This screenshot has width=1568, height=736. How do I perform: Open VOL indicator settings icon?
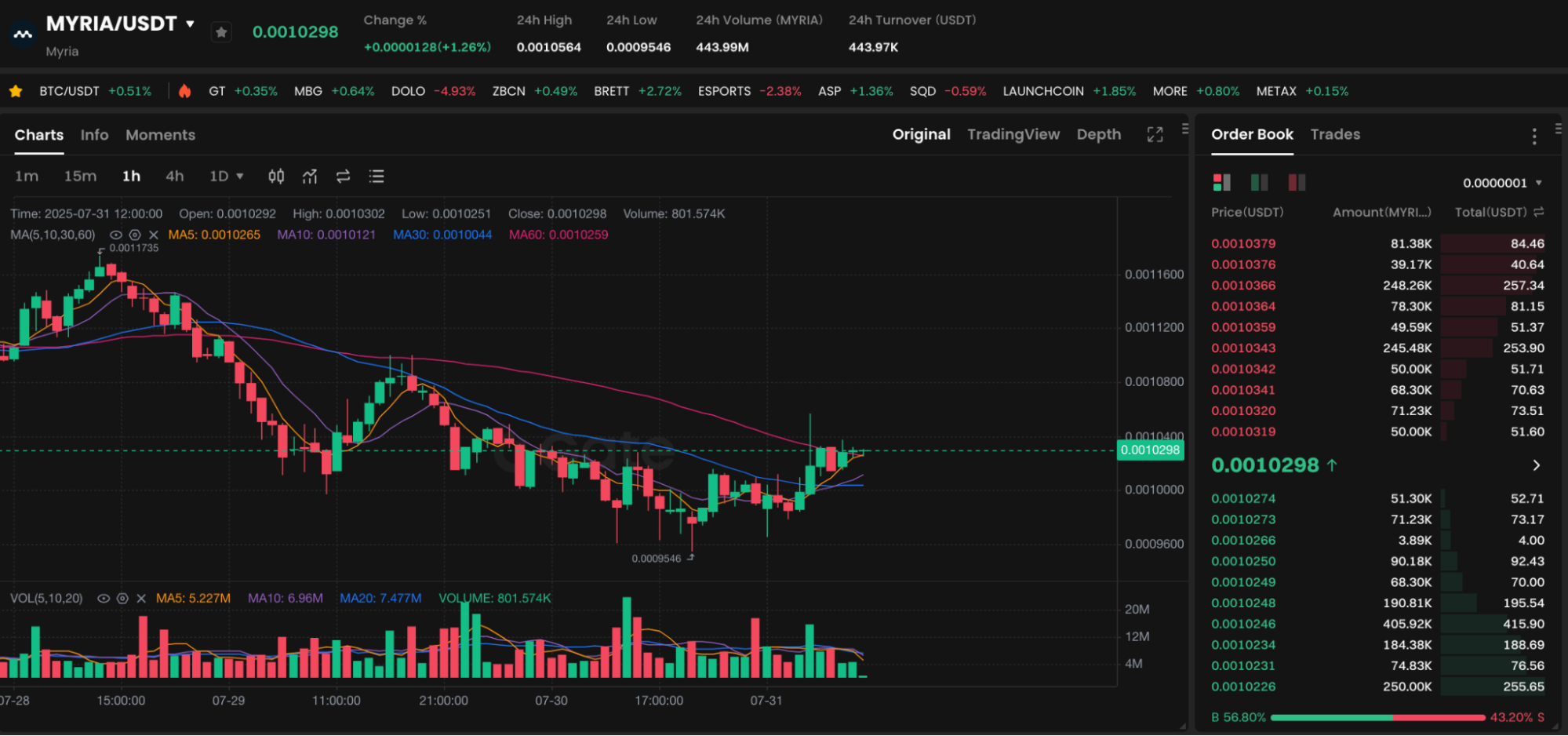coord(122,598)
